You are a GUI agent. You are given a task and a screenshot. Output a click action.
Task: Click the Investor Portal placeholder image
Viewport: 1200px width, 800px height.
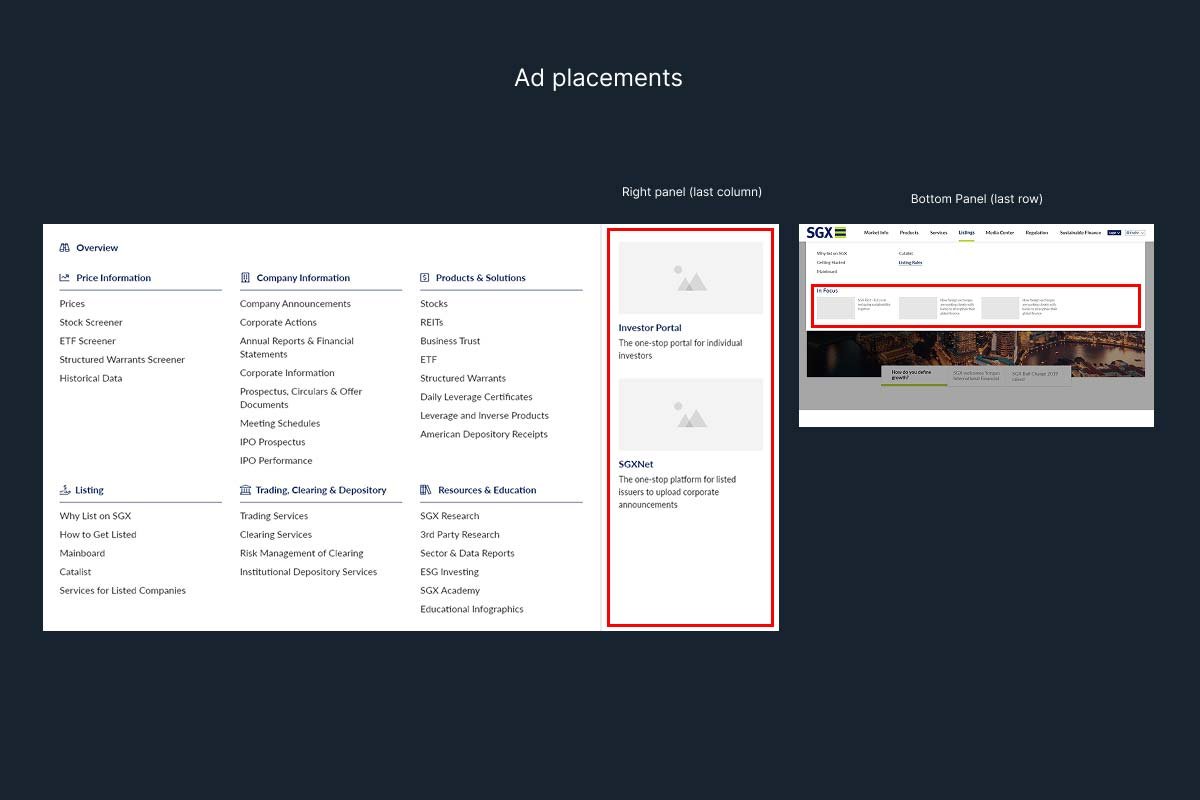690,278
